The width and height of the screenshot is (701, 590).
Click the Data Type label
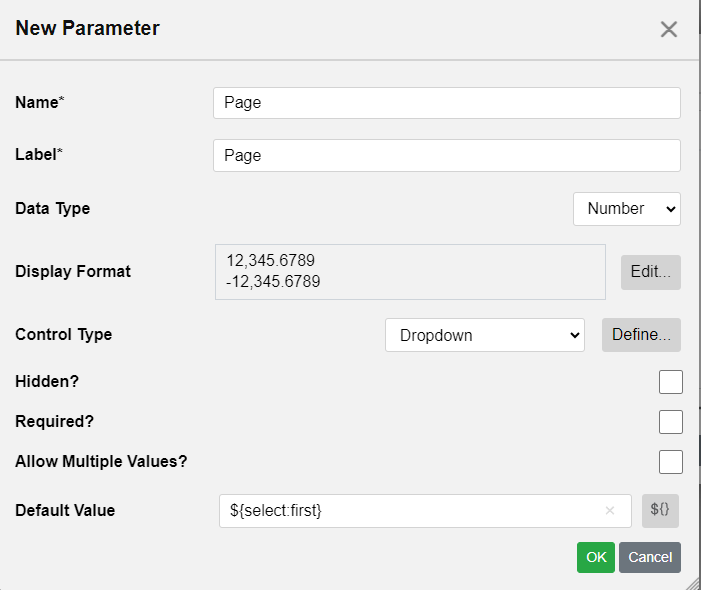tap(52, 209)
